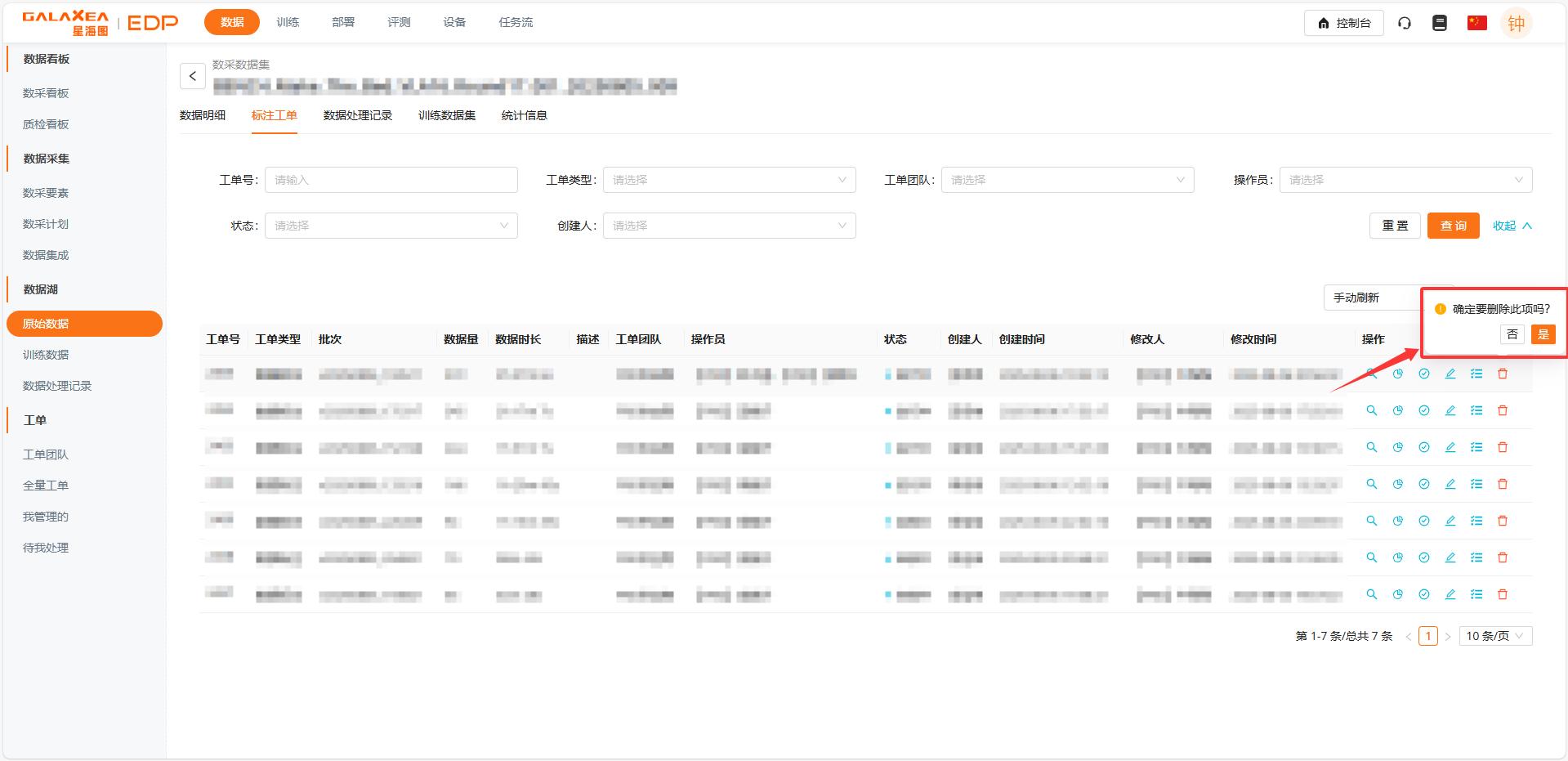Click the magnifier view icon in the second row

tap(1371, 410)
